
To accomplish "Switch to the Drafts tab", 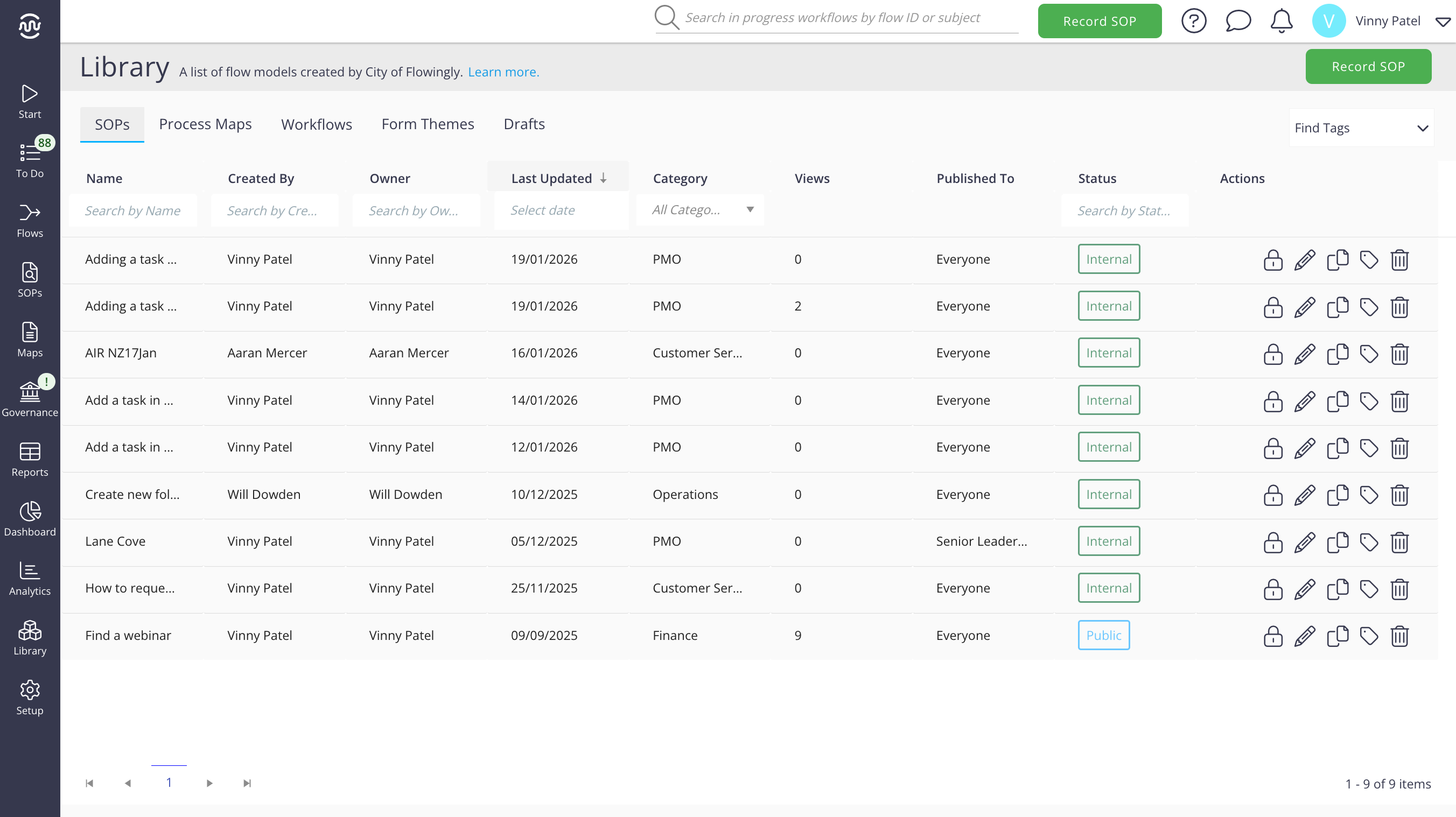I will pos(523,124).
